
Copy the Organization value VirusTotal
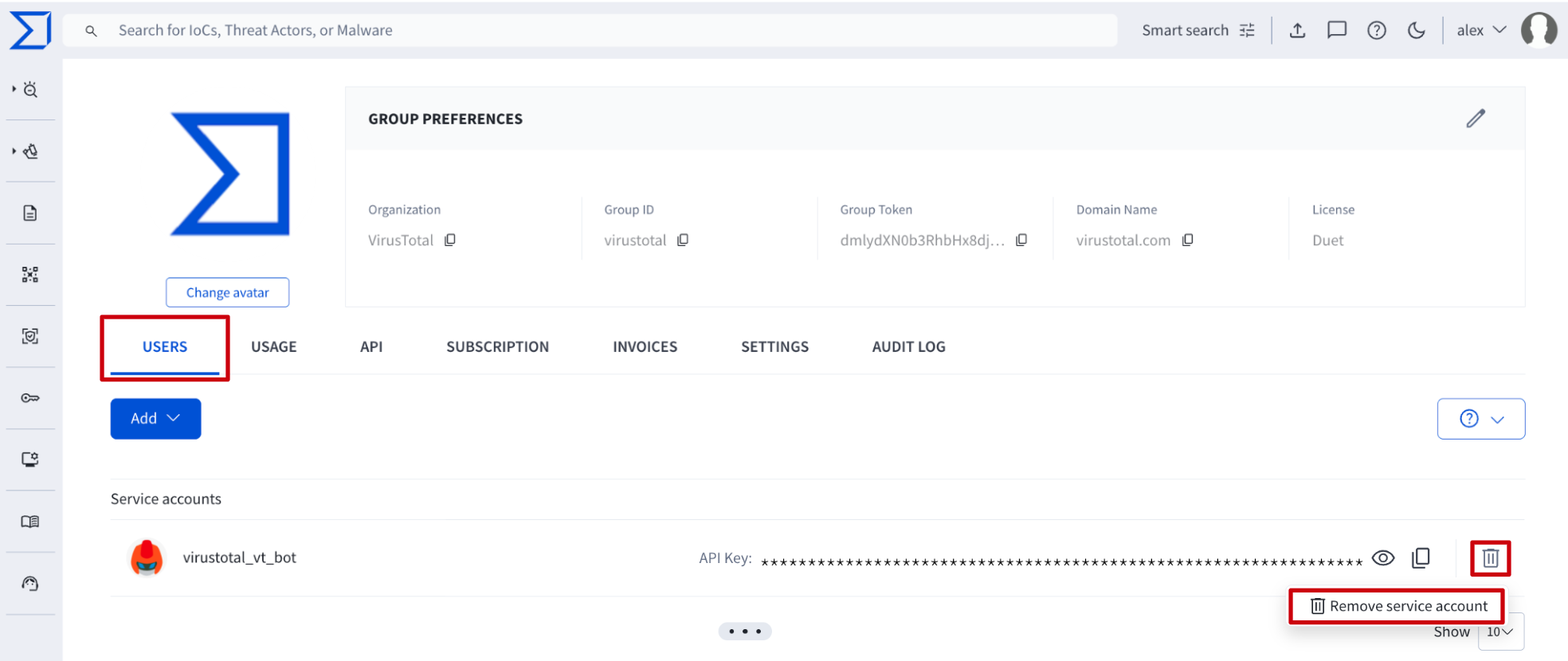tap(450, 240)
